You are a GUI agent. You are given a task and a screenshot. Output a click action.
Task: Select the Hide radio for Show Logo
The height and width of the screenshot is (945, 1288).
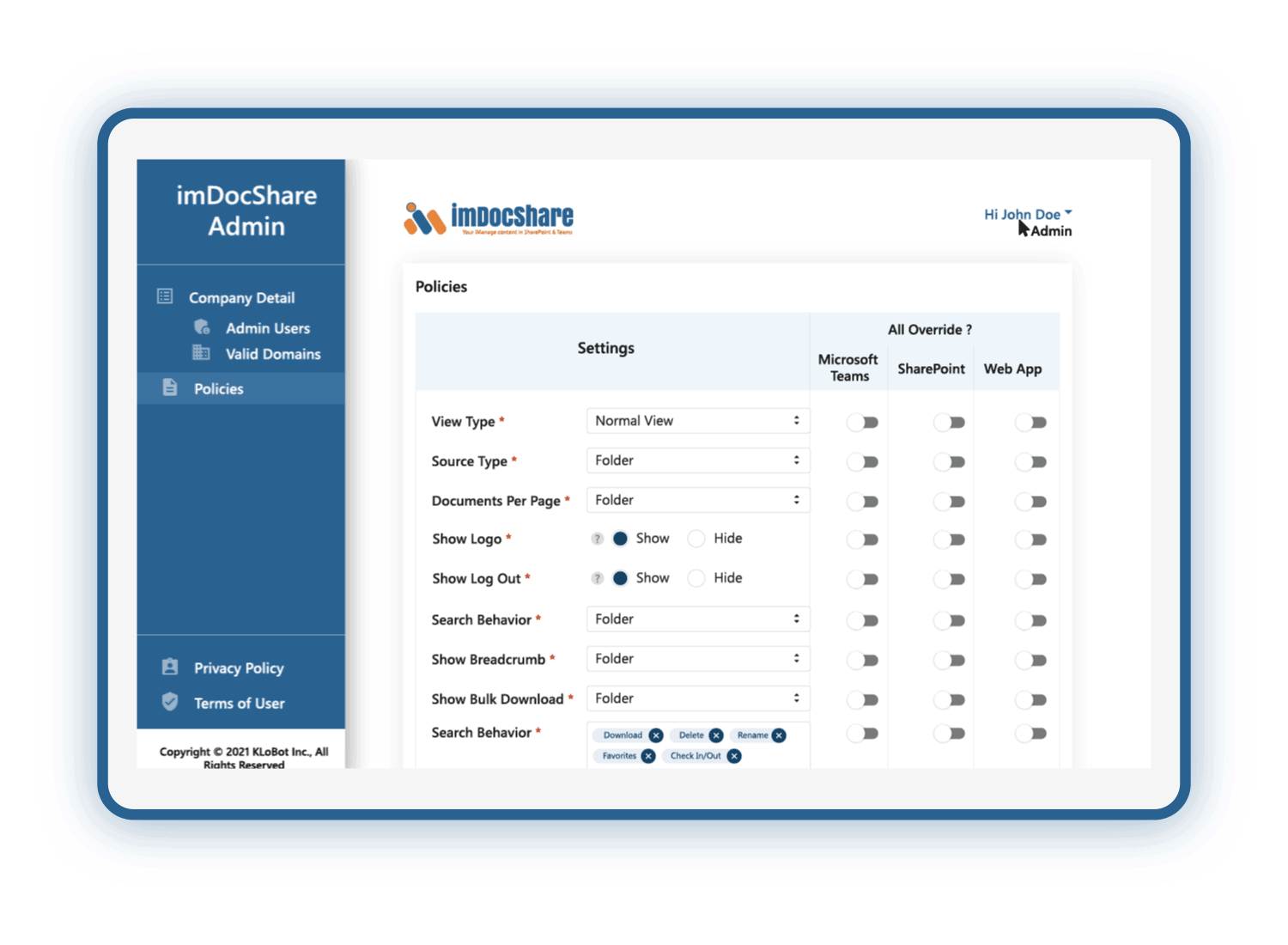tap(696, 539)
